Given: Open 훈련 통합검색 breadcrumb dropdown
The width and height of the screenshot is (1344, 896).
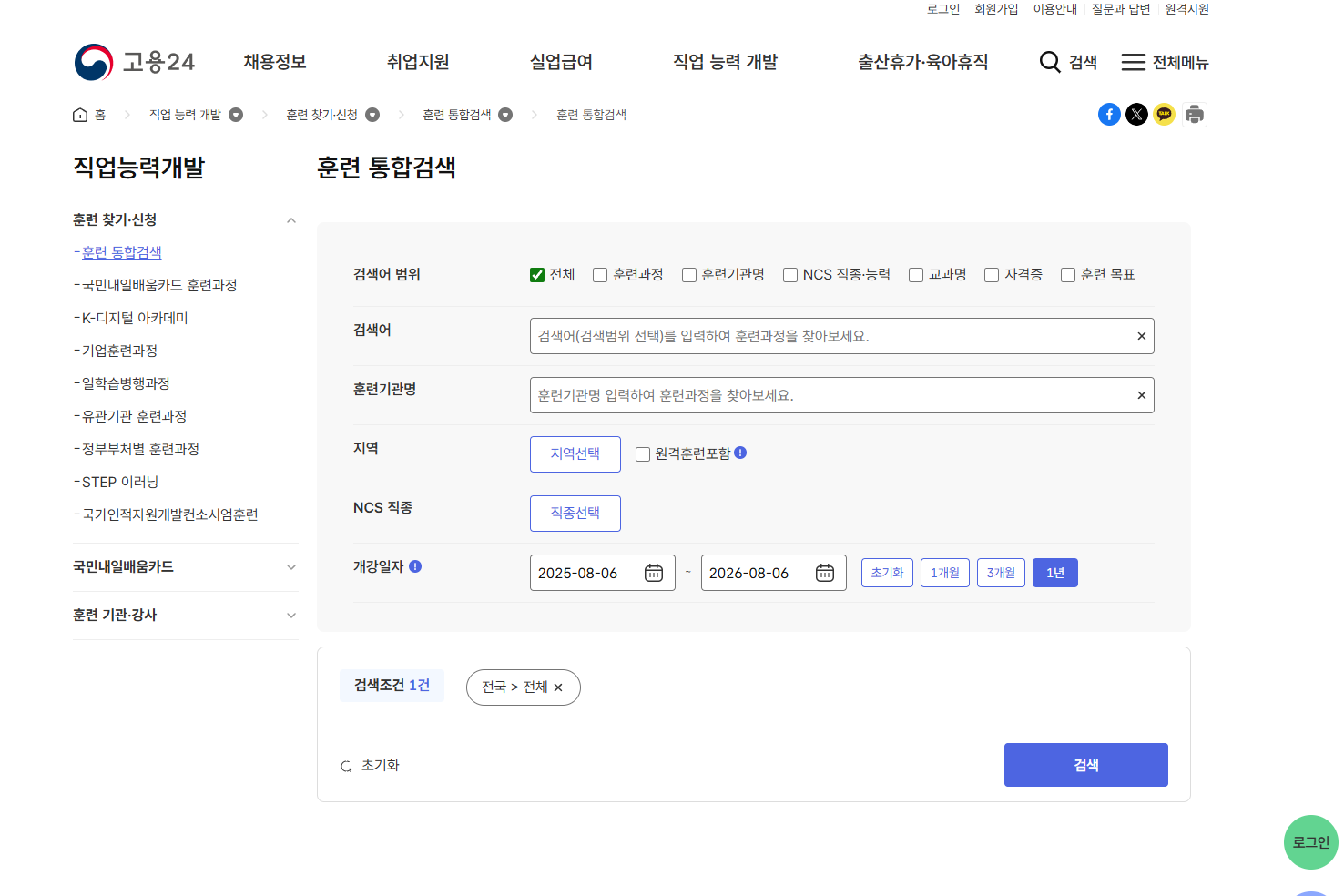Looking at the screenshot, I should point(505,115).
